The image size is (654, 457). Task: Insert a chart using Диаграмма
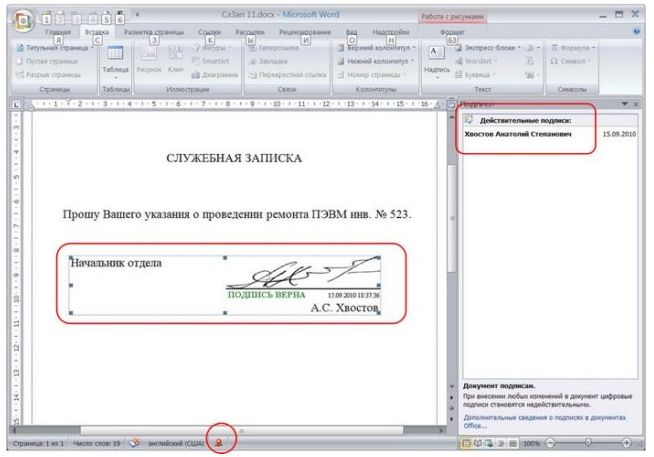point(214,75)
